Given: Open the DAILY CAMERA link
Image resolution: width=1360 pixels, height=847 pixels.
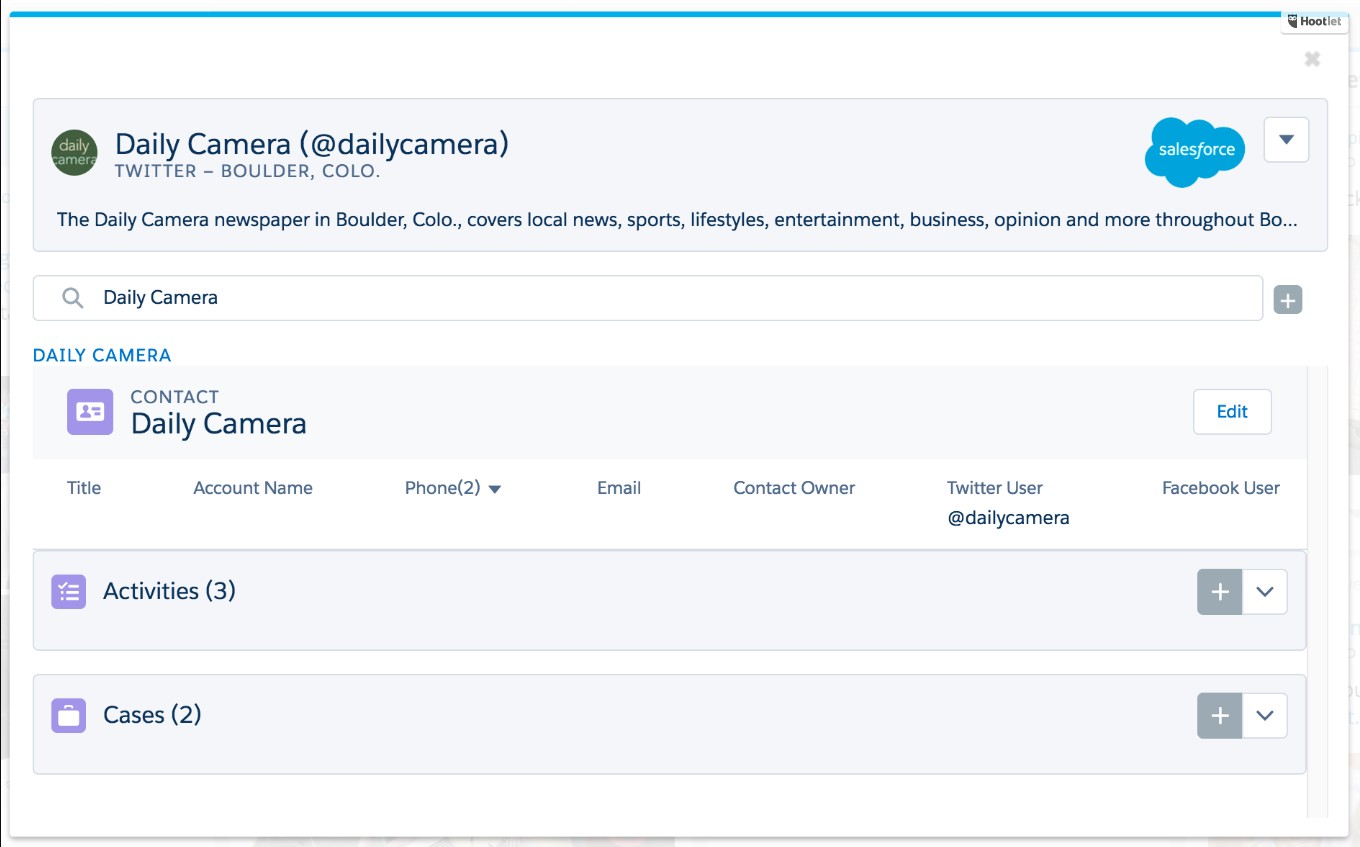Looking at the screenshot, I should coord(102,355).
